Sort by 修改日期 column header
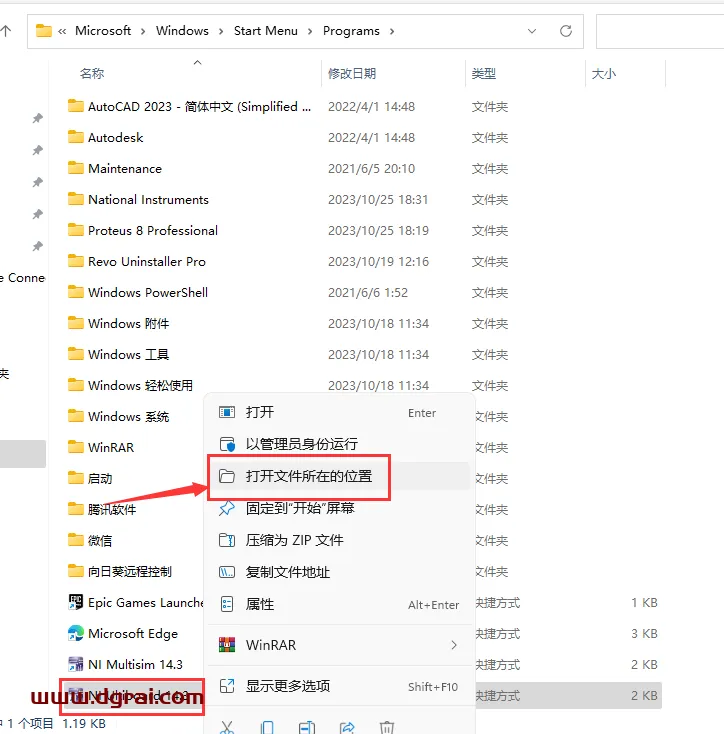This screenshot has height=734, width=724. pos(352,73)
